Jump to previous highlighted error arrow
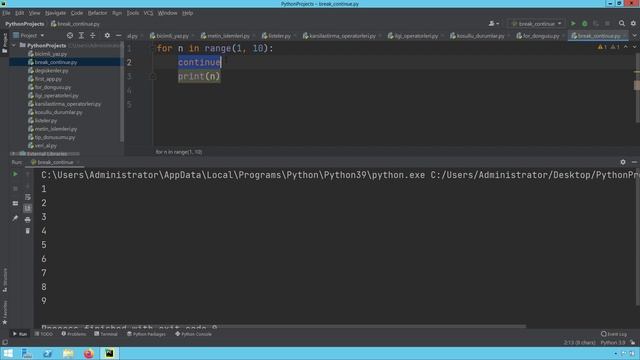Screen dimensions: 640x360 click(x=626, y=47)
